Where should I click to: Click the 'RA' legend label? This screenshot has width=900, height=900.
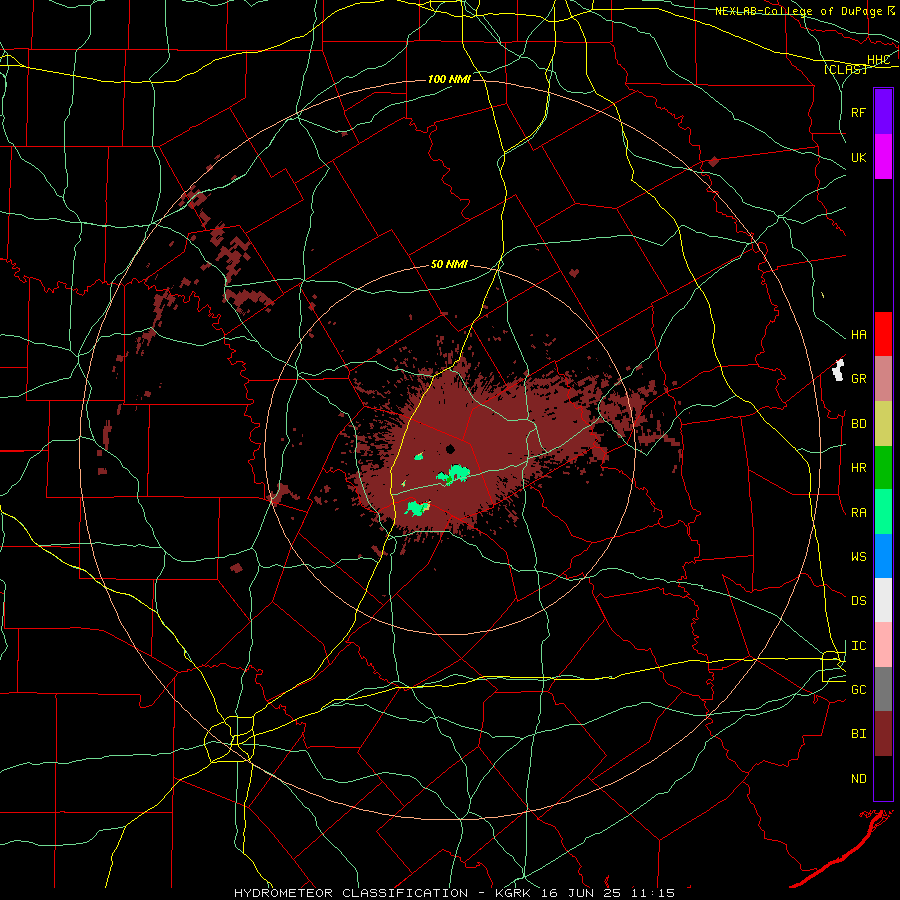pyautogui.click(x=859, y=513)
